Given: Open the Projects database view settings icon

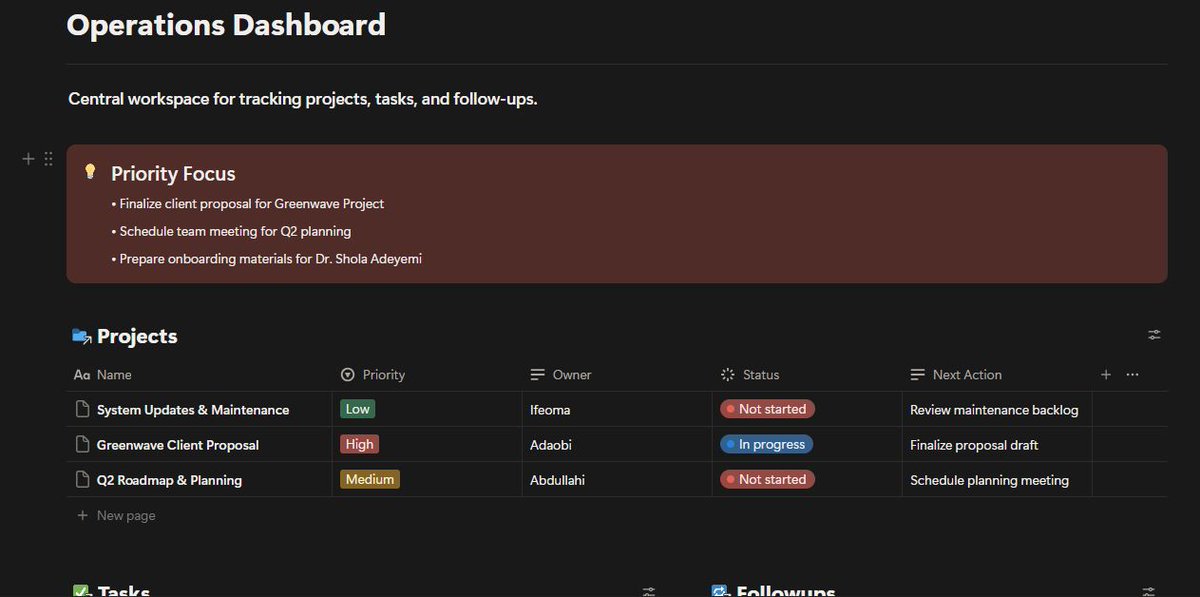Looking at the screenshot, I should pos(1154,335).
